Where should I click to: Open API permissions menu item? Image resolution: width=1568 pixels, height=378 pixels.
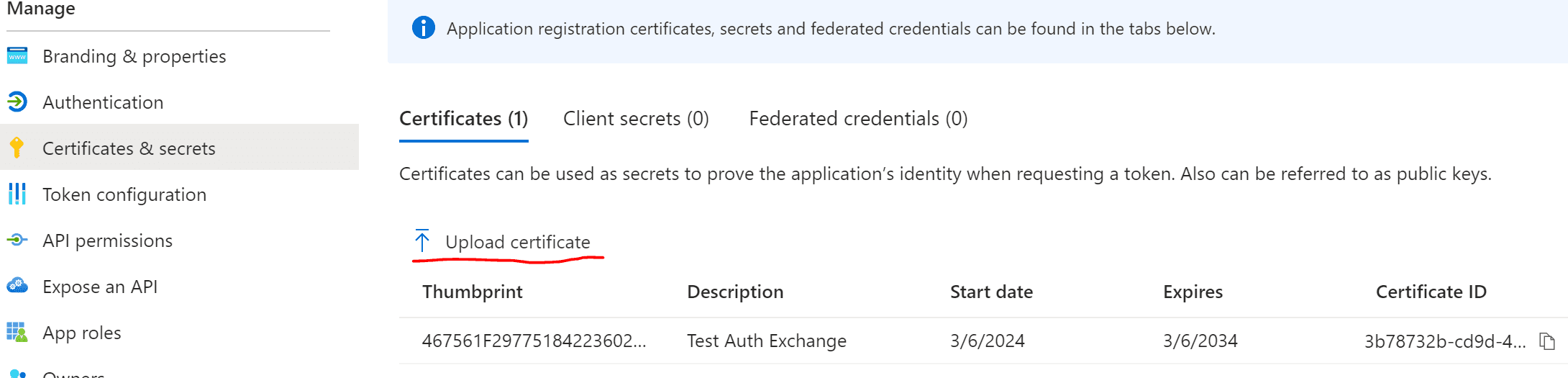tap(107, 240)
